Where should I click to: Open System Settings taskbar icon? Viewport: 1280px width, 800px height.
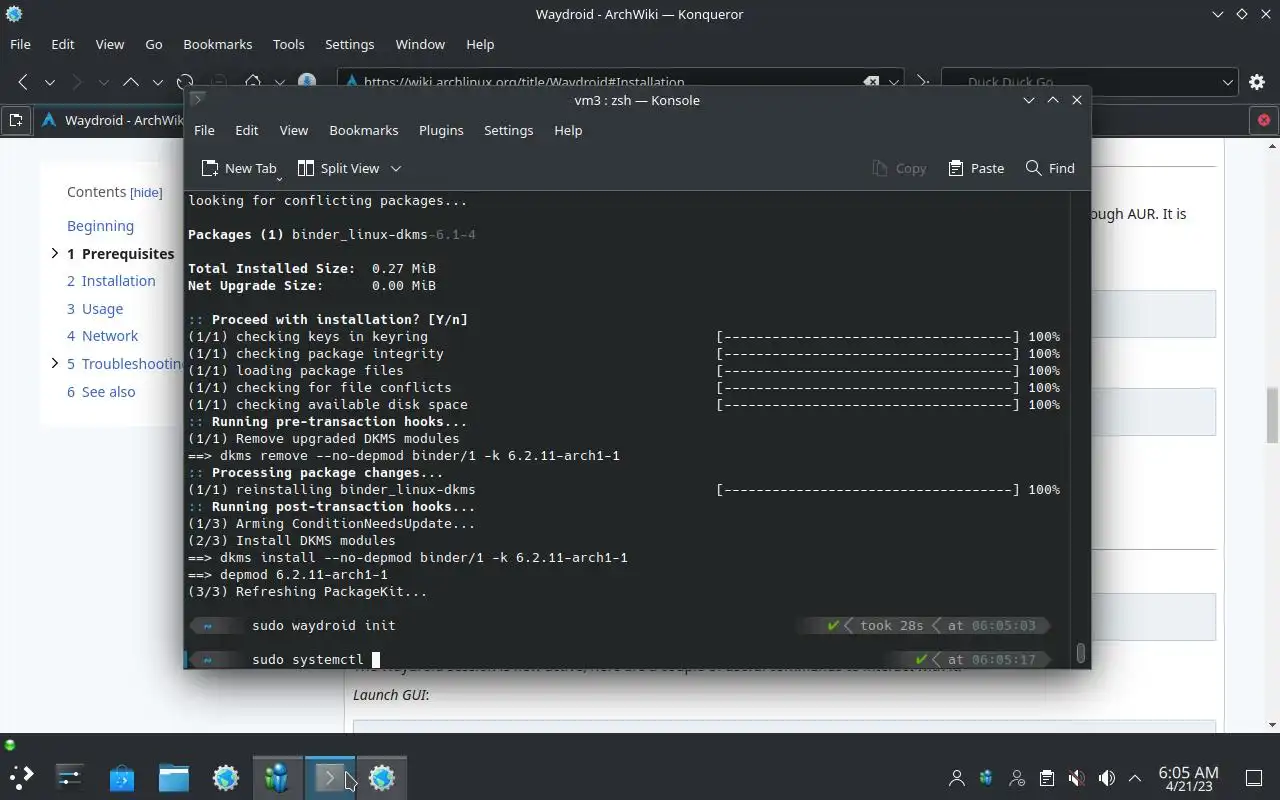[69, 777]
